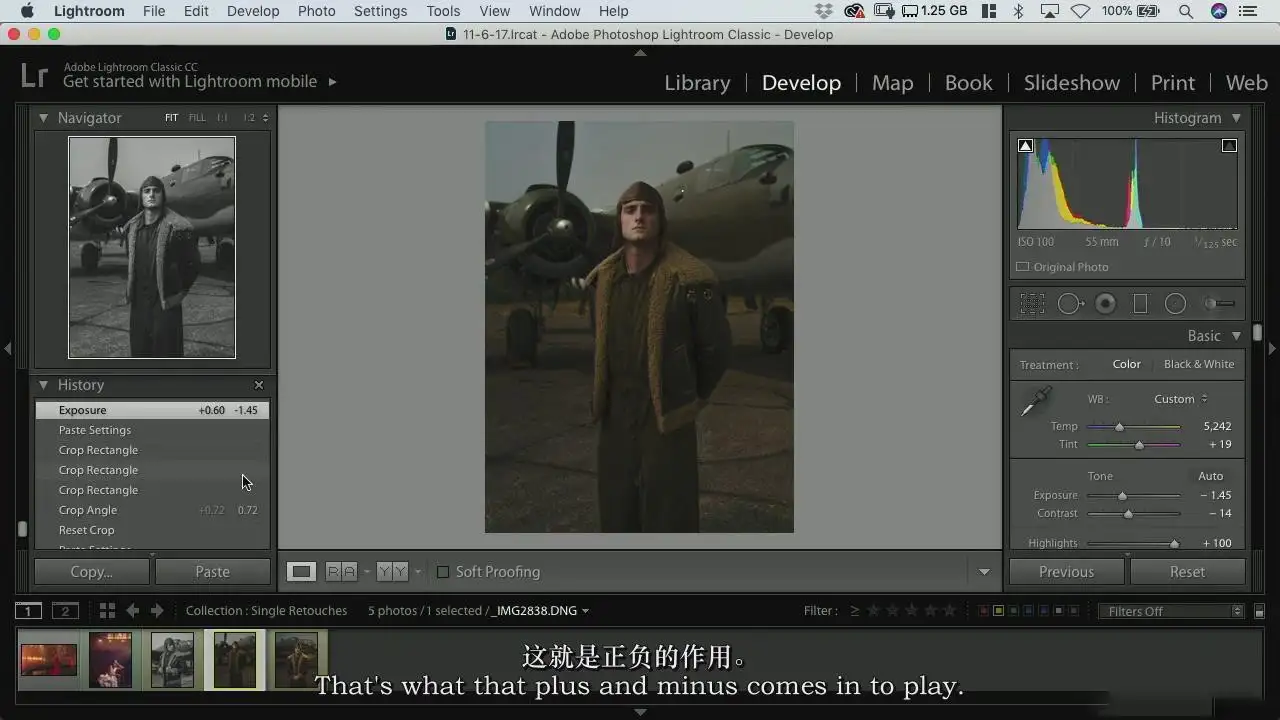
Task: Select the first filmstrip thumbnail
Action: point(48,660)
